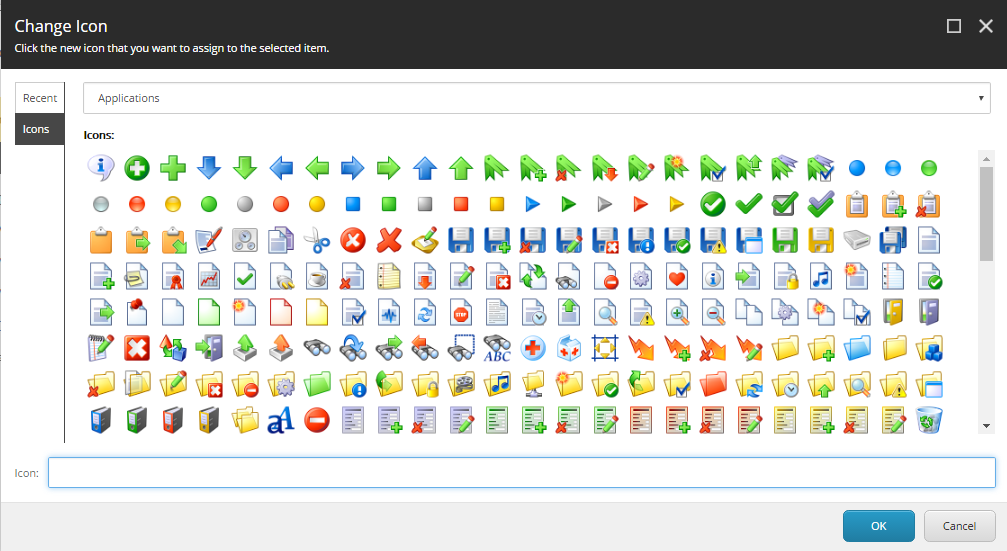This screenshot has width=1007, height=551.
Task: Open the Applications icon category dropdown
Action: tap(536, 98)
